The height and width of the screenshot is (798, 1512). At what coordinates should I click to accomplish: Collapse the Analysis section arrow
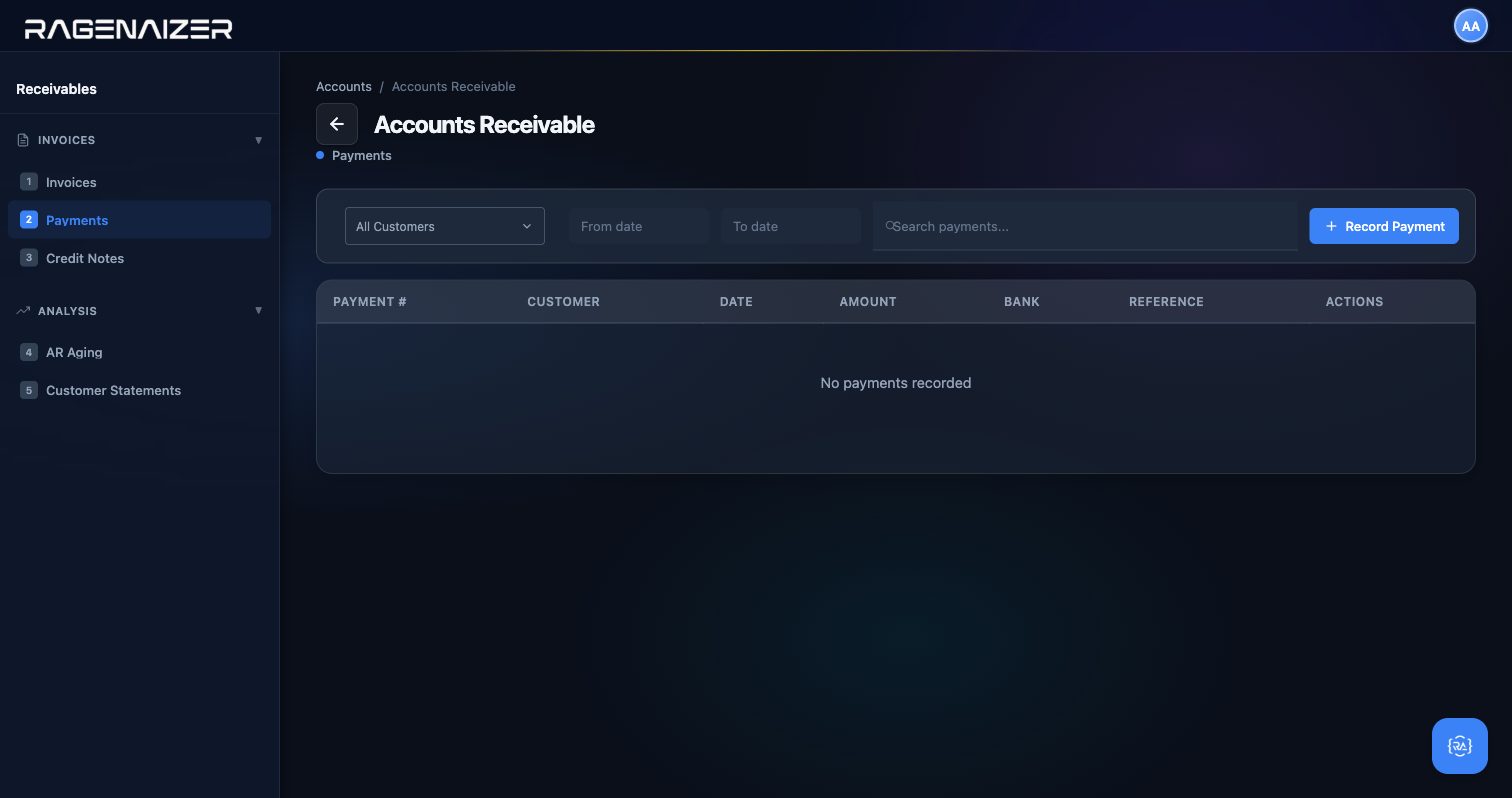tap(259, 311)
